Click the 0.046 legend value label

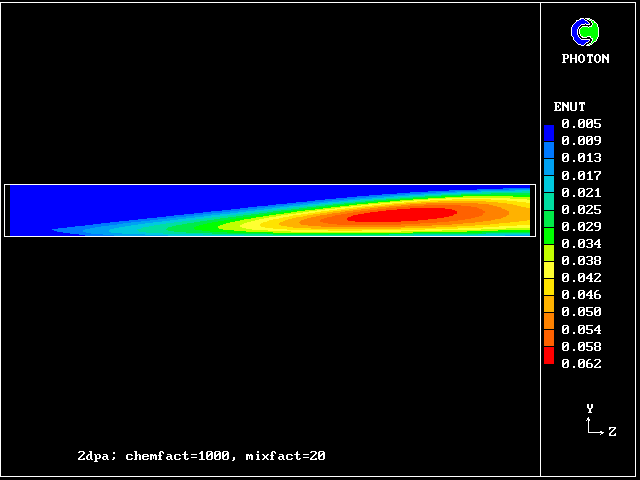581,295
